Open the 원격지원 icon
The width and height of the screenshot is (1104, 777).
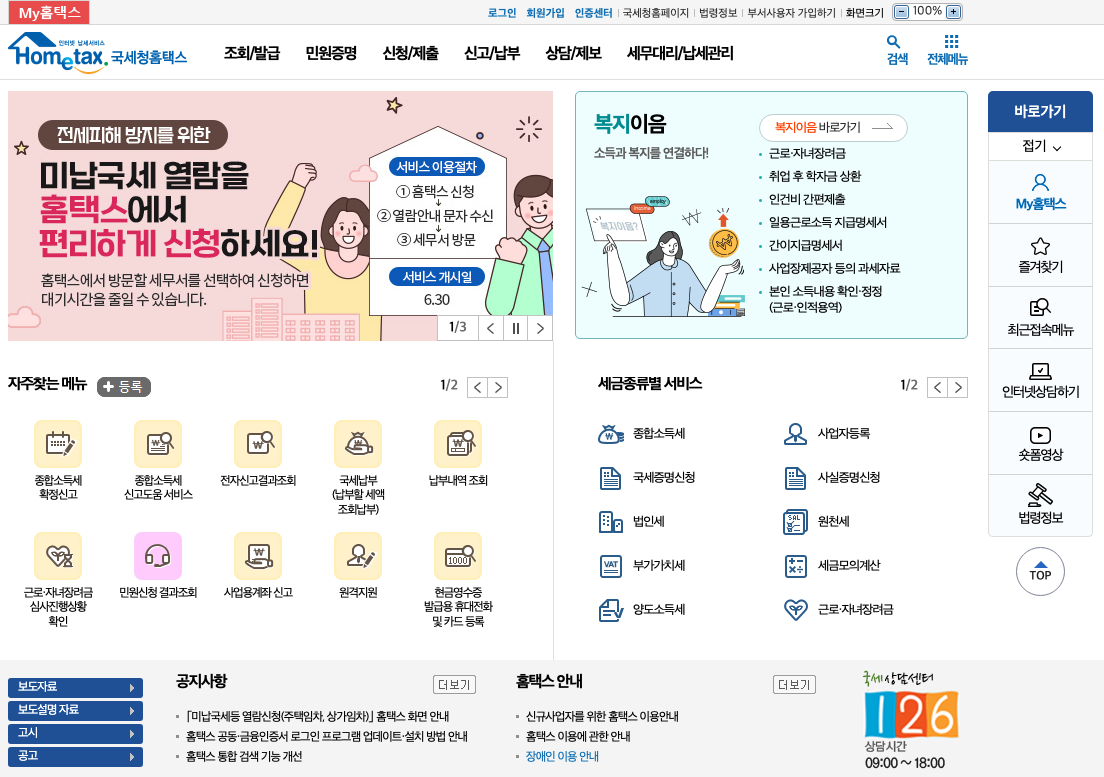point(358,556)
